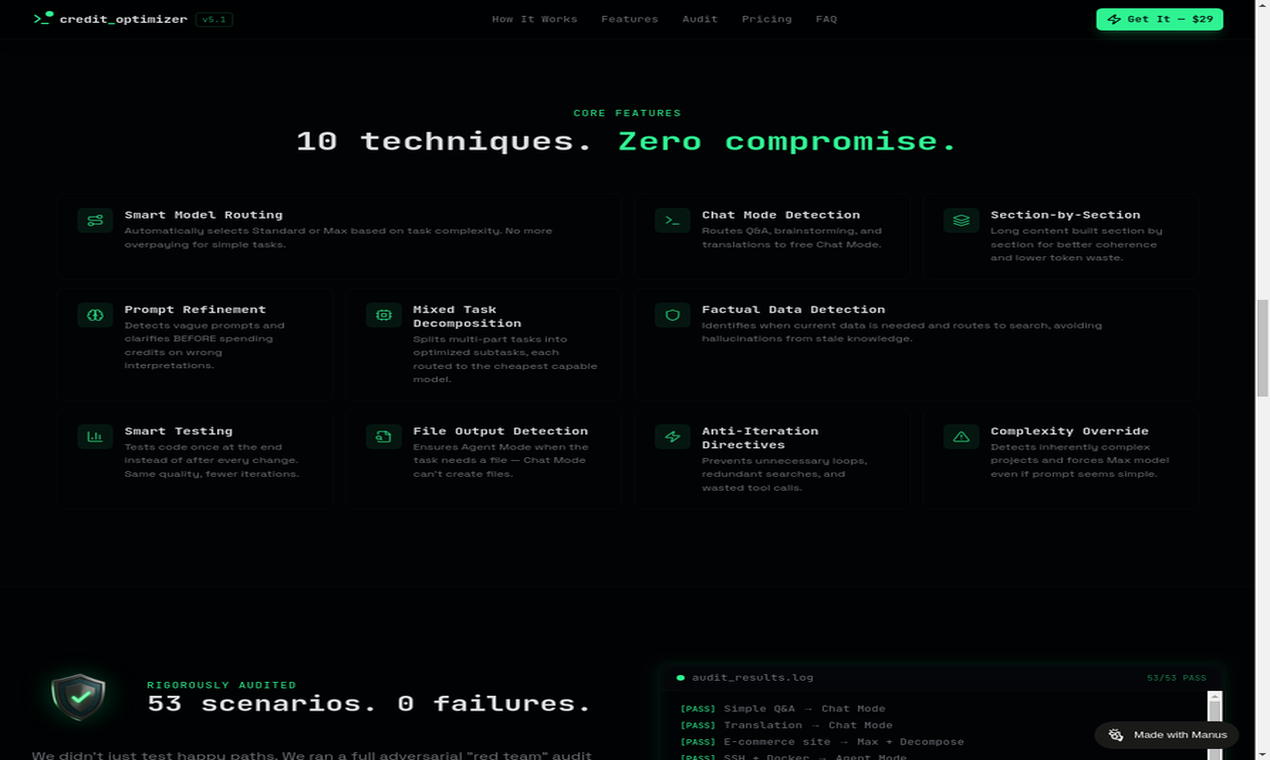Click the Smart Testing bar-chart icon

(94, 436)
